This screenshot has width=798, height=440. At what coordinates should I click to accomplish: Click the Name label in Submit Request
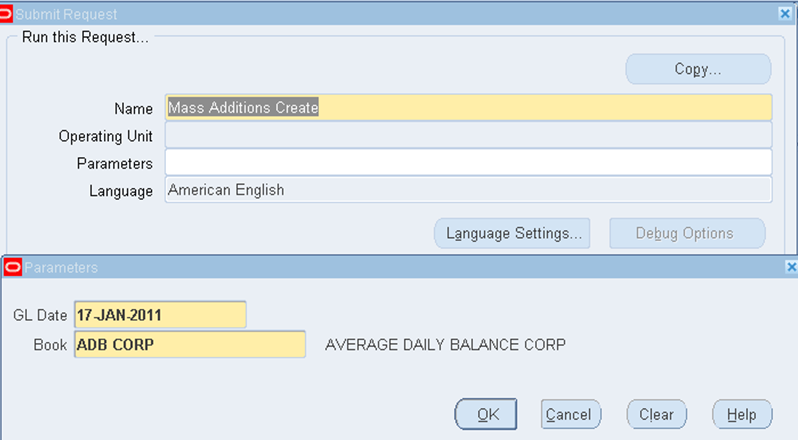click(133, 109)
